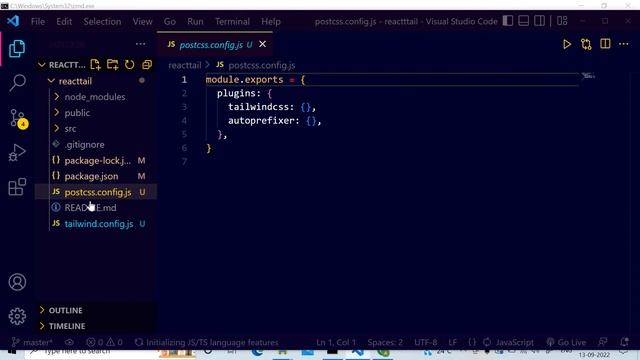Viewport: 640px width, 360px height.
Task: Open the Run and Debug view
Action: (17, 153)
